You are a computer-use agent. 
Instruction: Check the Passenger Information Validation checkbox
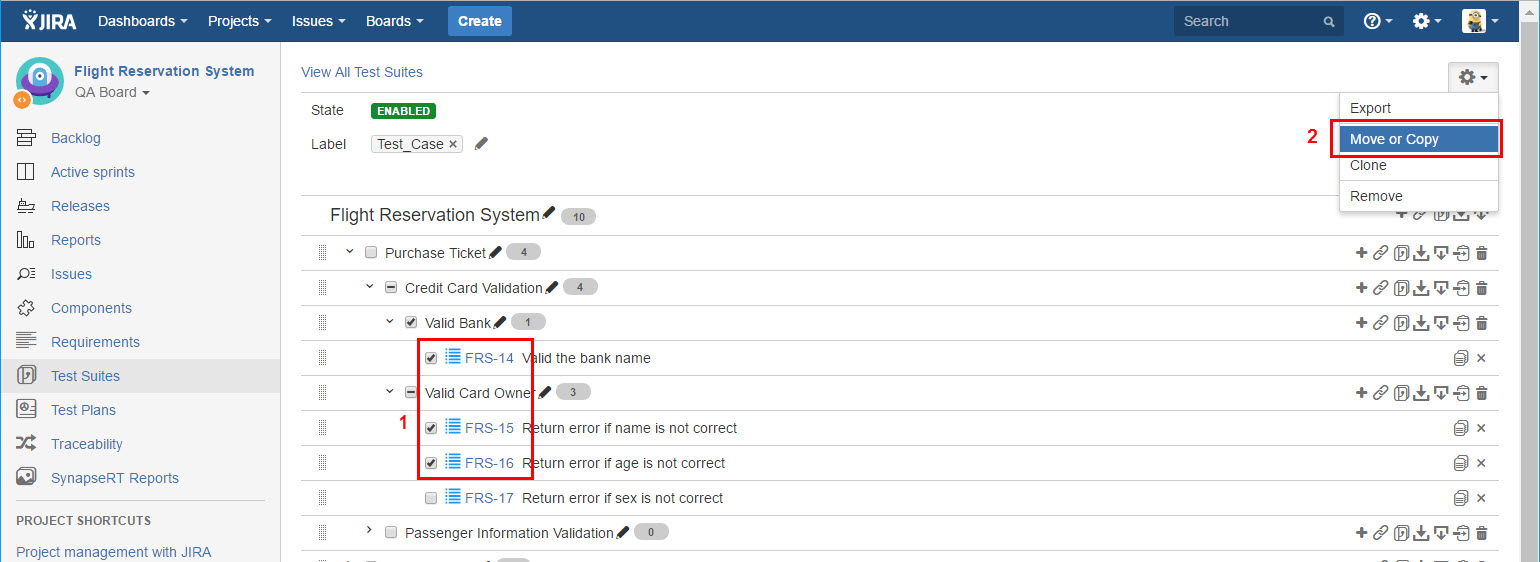[x=391, y=533]
